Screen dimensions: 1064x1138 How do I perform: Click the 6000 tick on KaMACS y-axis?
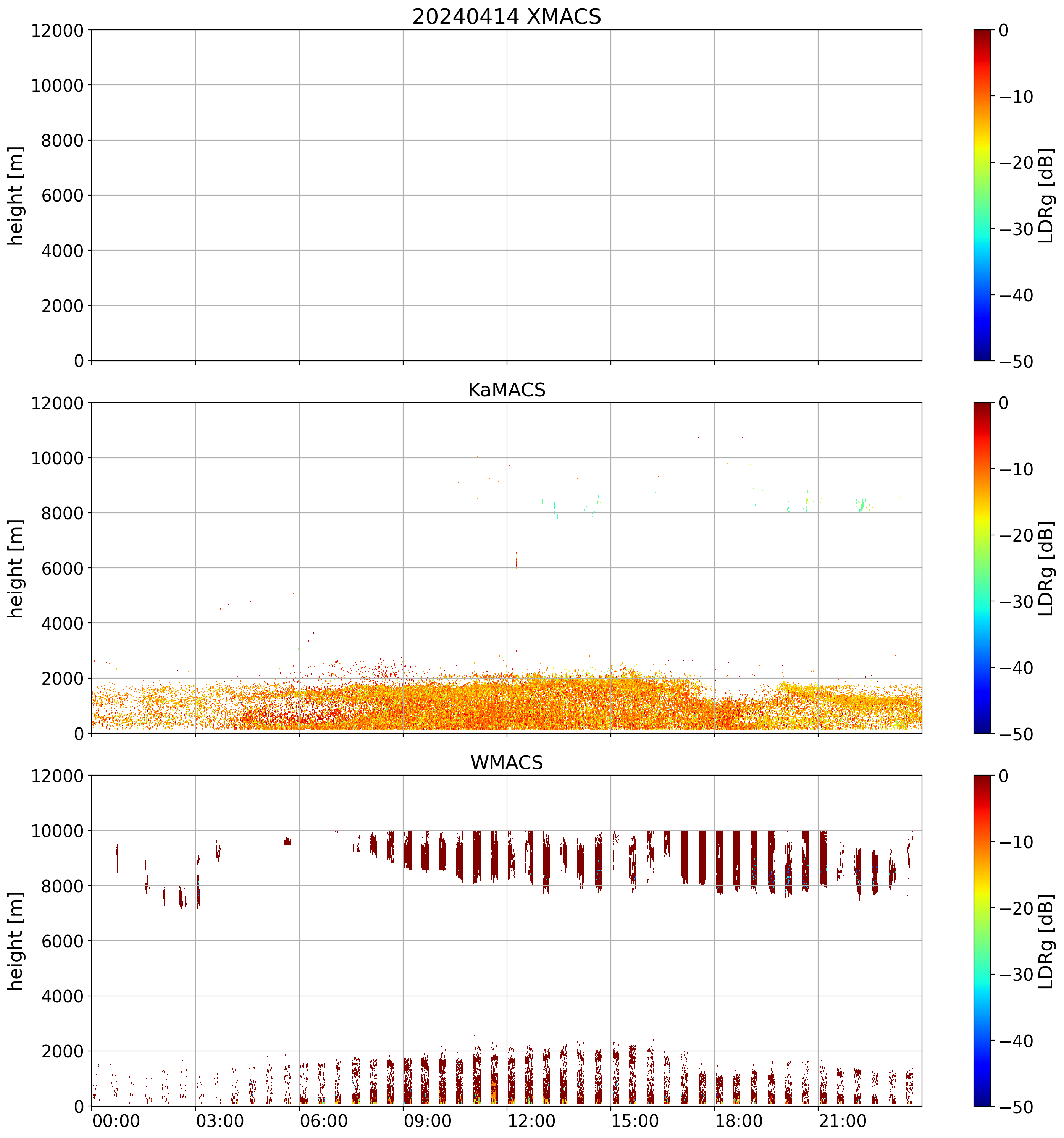[x=62, y=569]
